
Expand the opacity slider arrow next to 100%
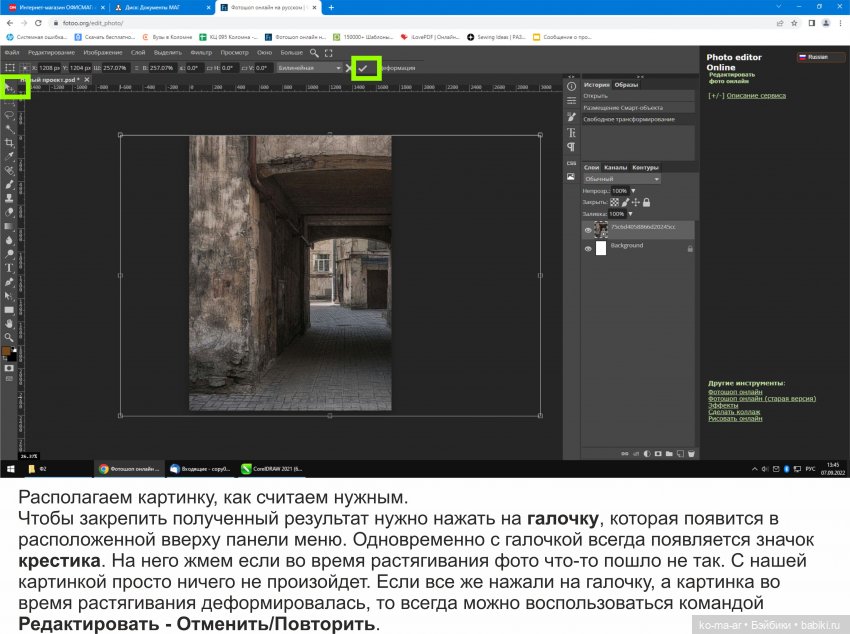tap(633, 190)
